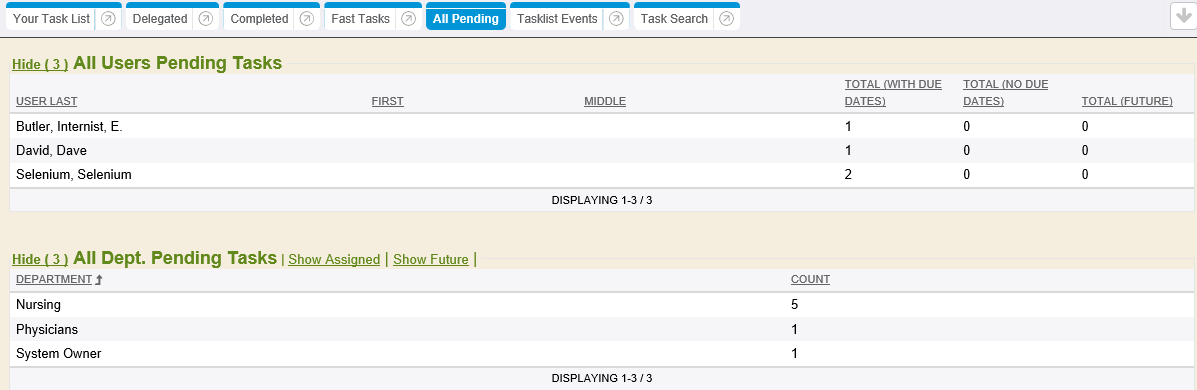Viewport: 1197px width, 390px height.
Task: Click the Show Future link
Action: click(x=431, y=259)
